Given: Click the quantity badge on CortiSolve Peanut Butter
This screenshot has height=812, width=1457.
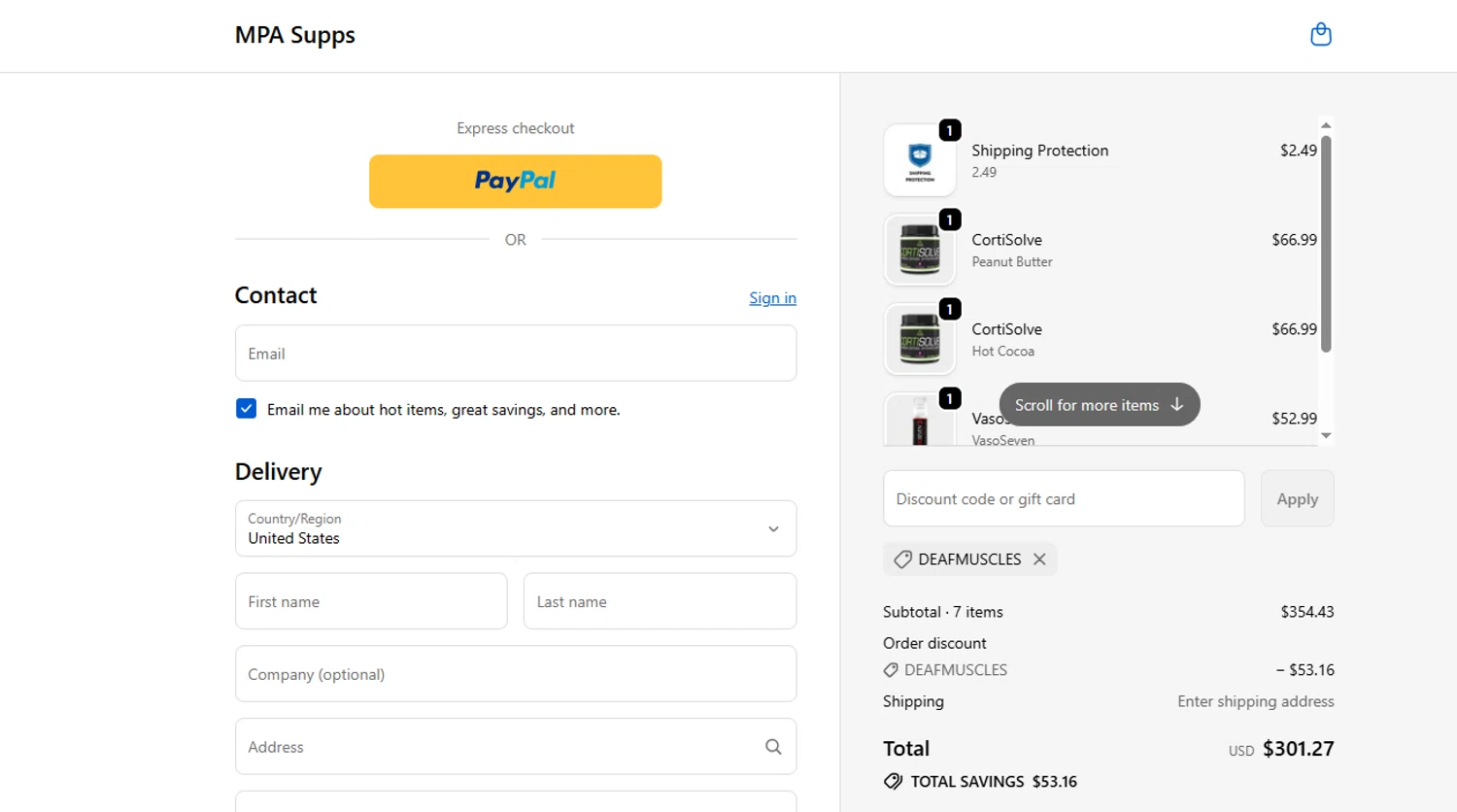Looking at the screenshot, I should 950,220.
